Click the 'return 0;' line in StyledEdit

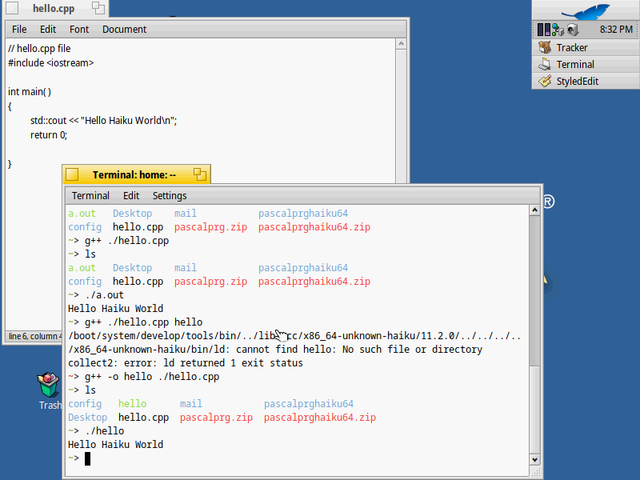(x=49, y=135)
